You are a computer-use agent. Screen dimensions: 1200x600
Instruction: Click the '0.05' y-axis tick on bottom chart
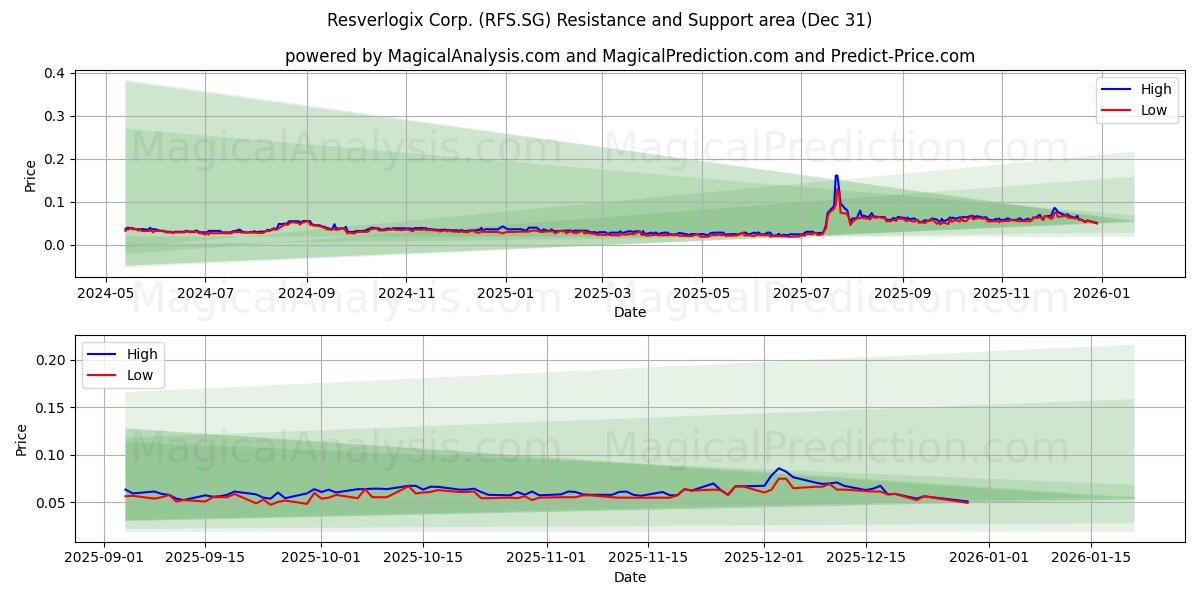51,503
